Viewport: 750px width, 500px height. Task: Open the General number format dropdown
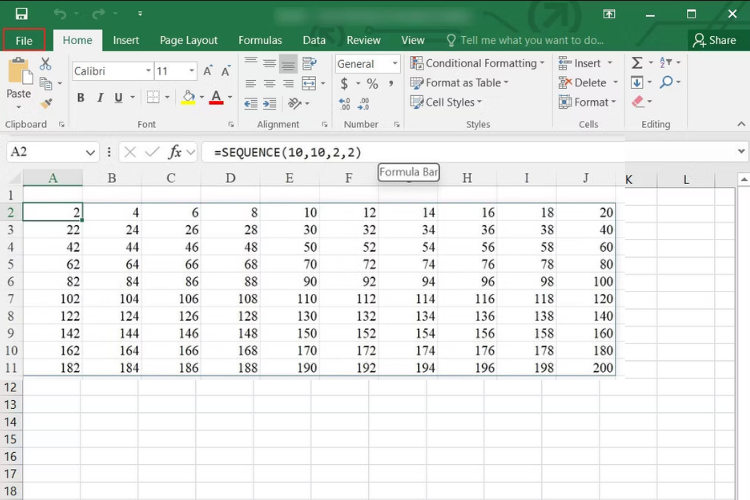[395, 64]
